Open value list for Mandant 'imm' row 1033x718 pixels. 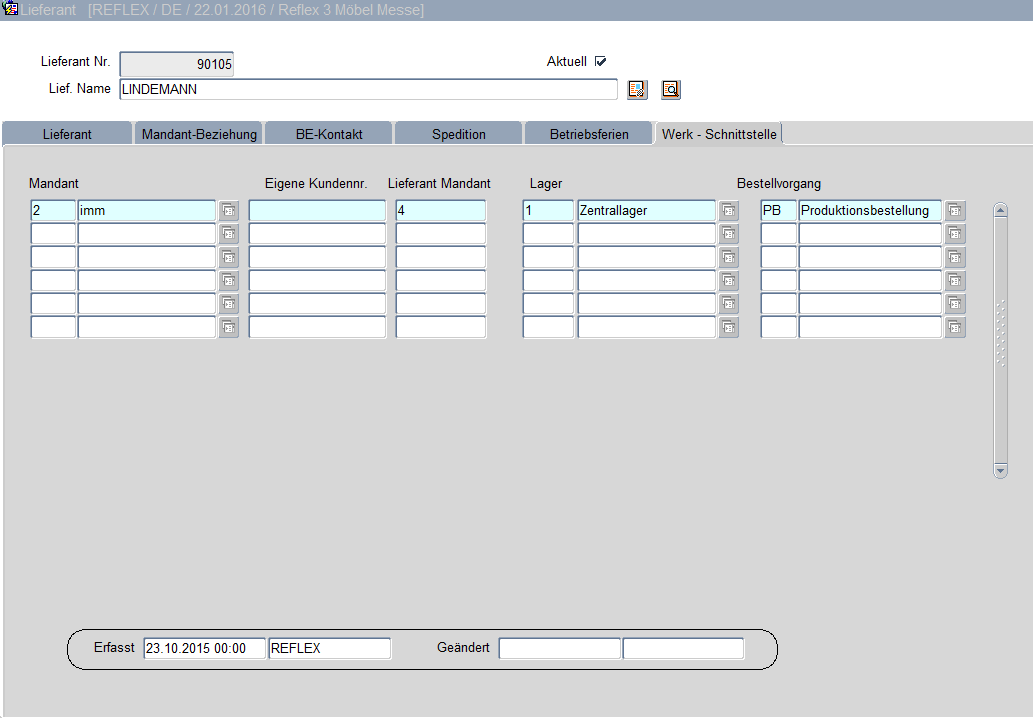(228, 211)
